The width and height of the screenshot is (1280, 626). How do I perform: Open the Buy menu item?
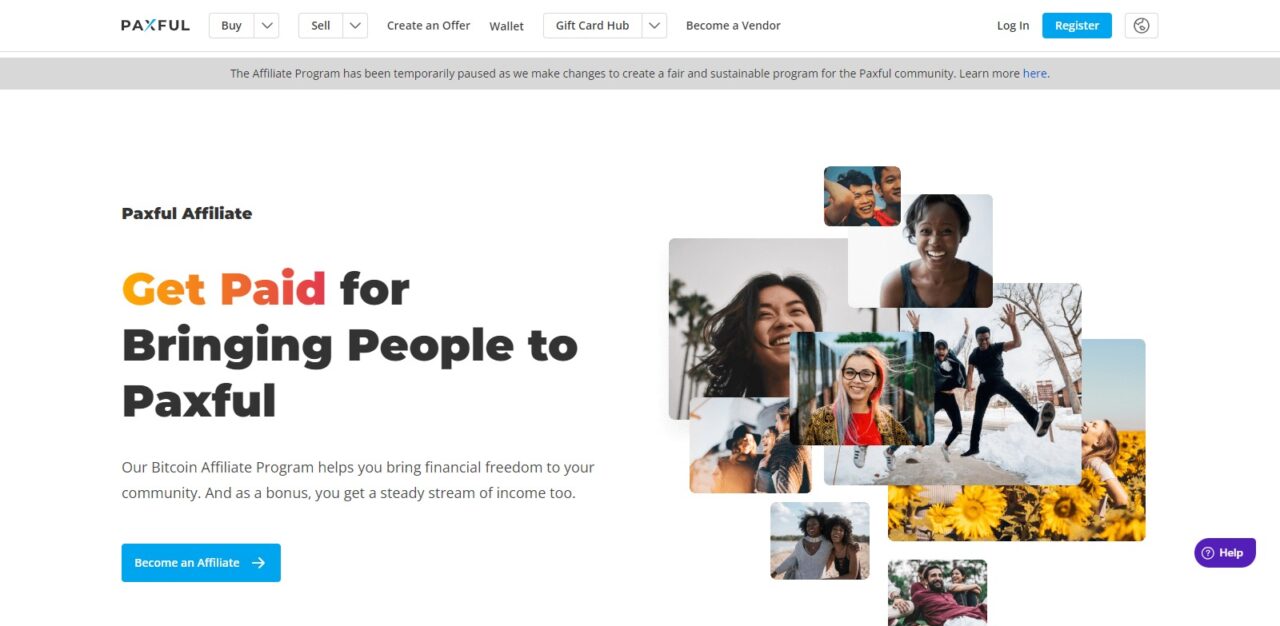pos(231,25)
